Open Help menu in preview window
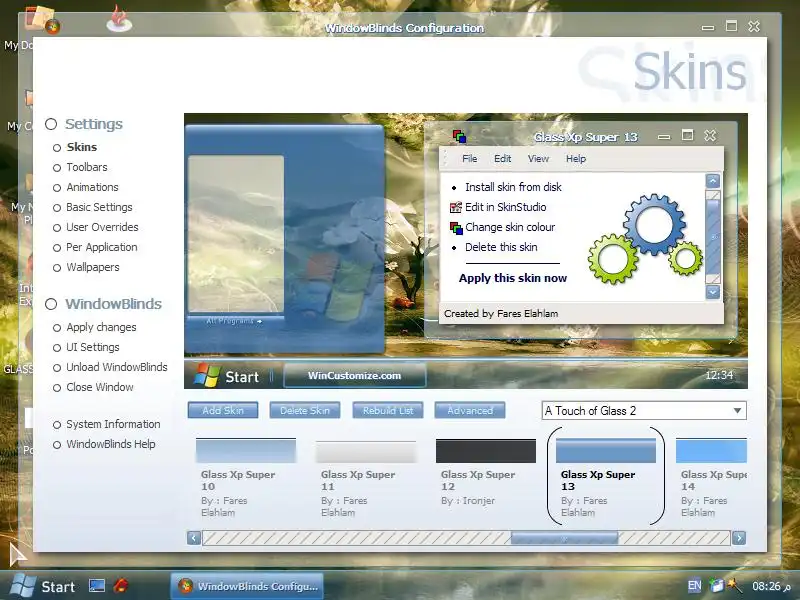This screenshot has width=800, height=600. (x=576, y=159)
